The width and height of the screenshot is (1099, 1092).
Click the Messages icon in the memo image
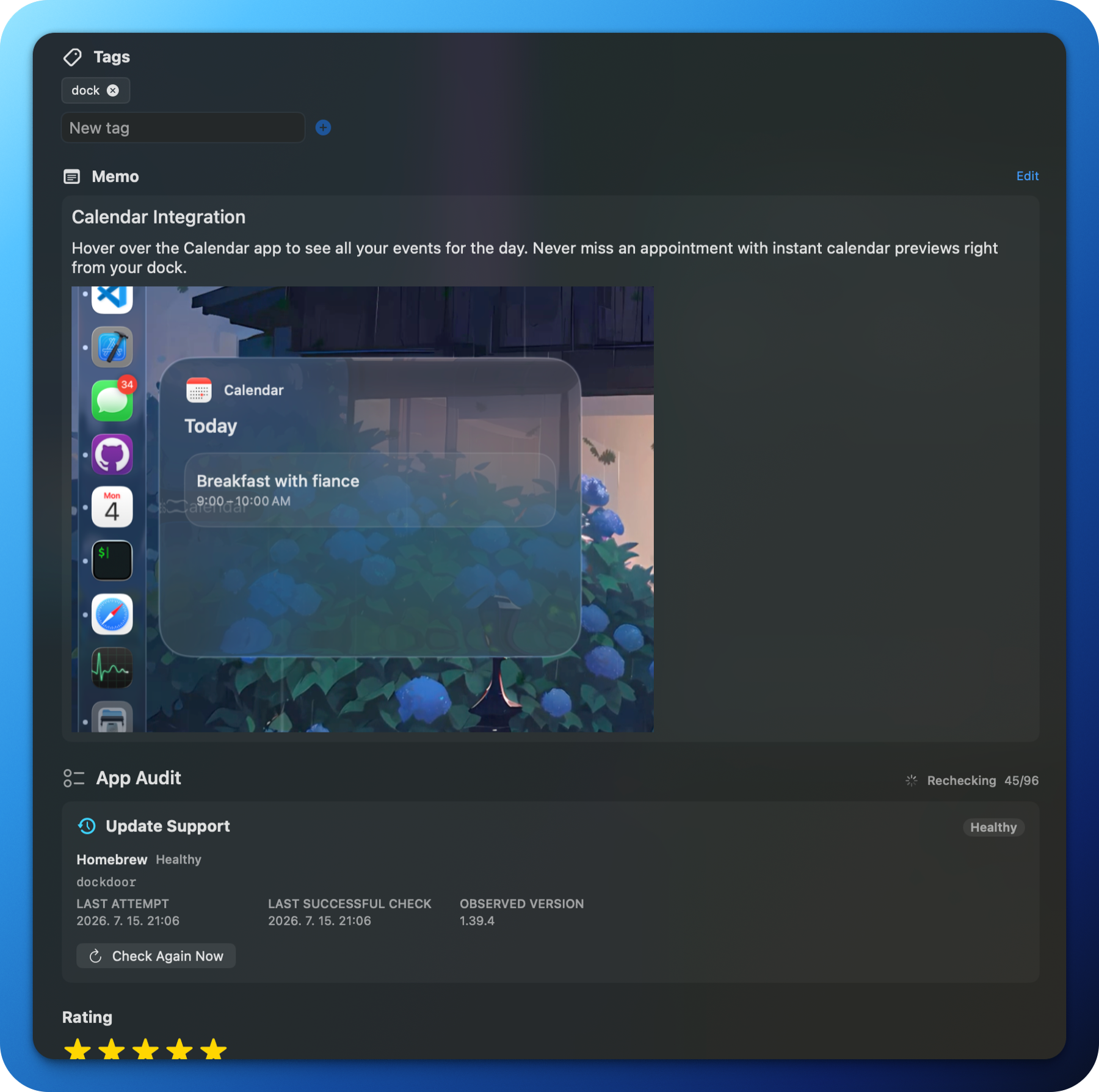tap(112, 400)
